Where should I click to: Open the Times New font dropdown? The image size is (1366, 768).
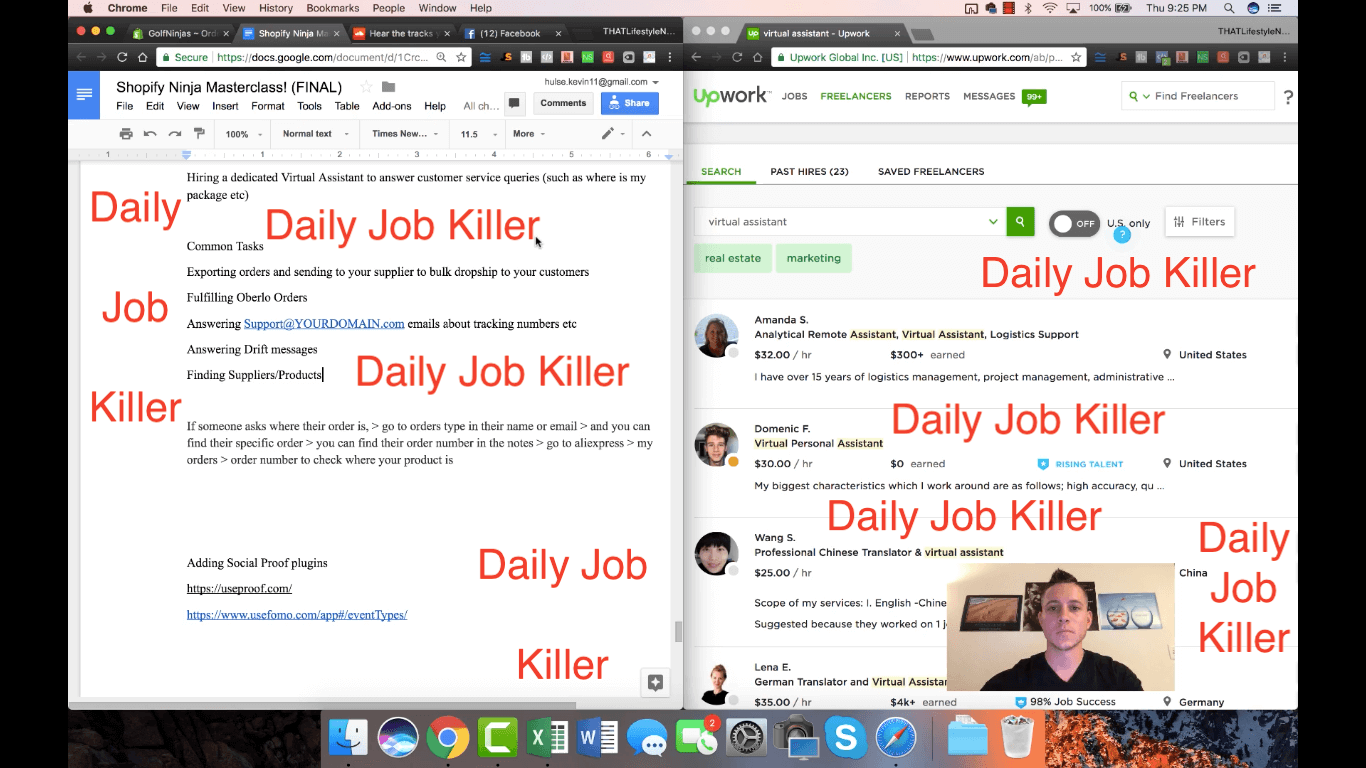(x=405, y=134)
